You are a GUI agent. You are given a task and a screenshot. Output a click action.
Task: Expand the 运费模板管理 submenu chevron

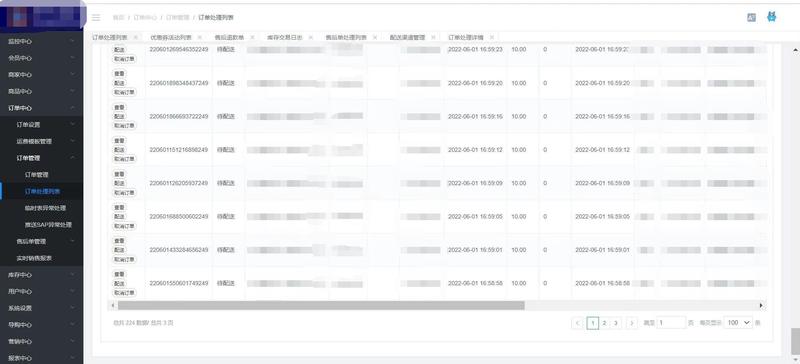point(72,141)
